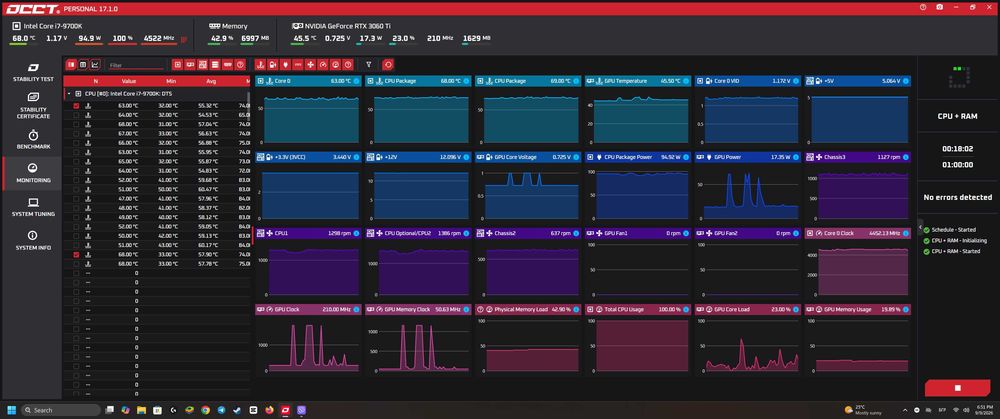1000x419 pixels.
Task: Click the elapsed time 00:18:02
Action: [x=957, y=149]
